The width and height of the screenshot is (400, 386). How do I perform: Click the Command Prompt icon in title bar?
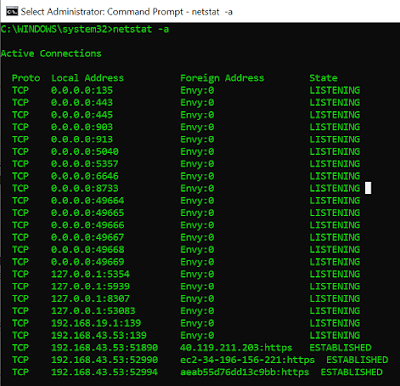[x=12, y=11]
